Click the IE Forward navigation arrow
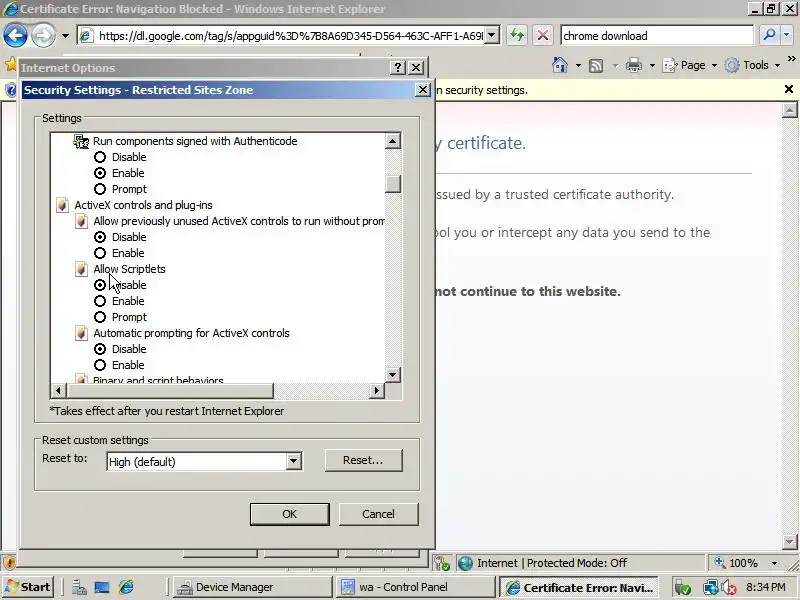This screenshot has width=800, height=600. pos(43,36)
